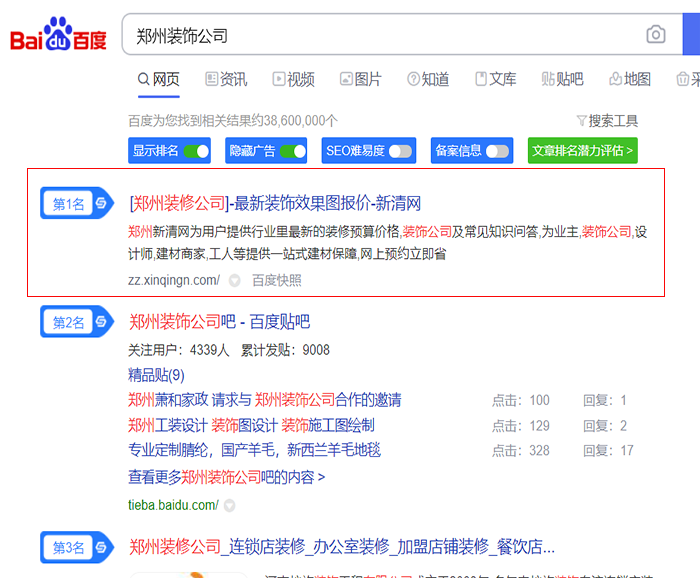
Task: Click 点击: 328 text
Action: pyautogui.click(x=521, y=451)
